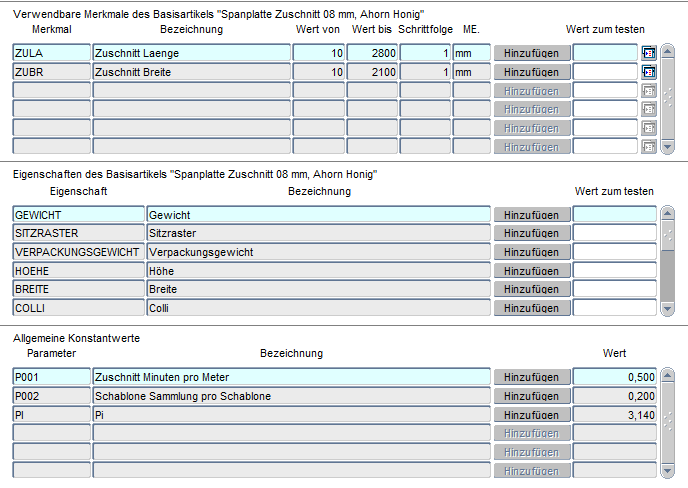688x488 pixels.
Task: Select the Wert bis field showing 2800
Action: [371, 53]
